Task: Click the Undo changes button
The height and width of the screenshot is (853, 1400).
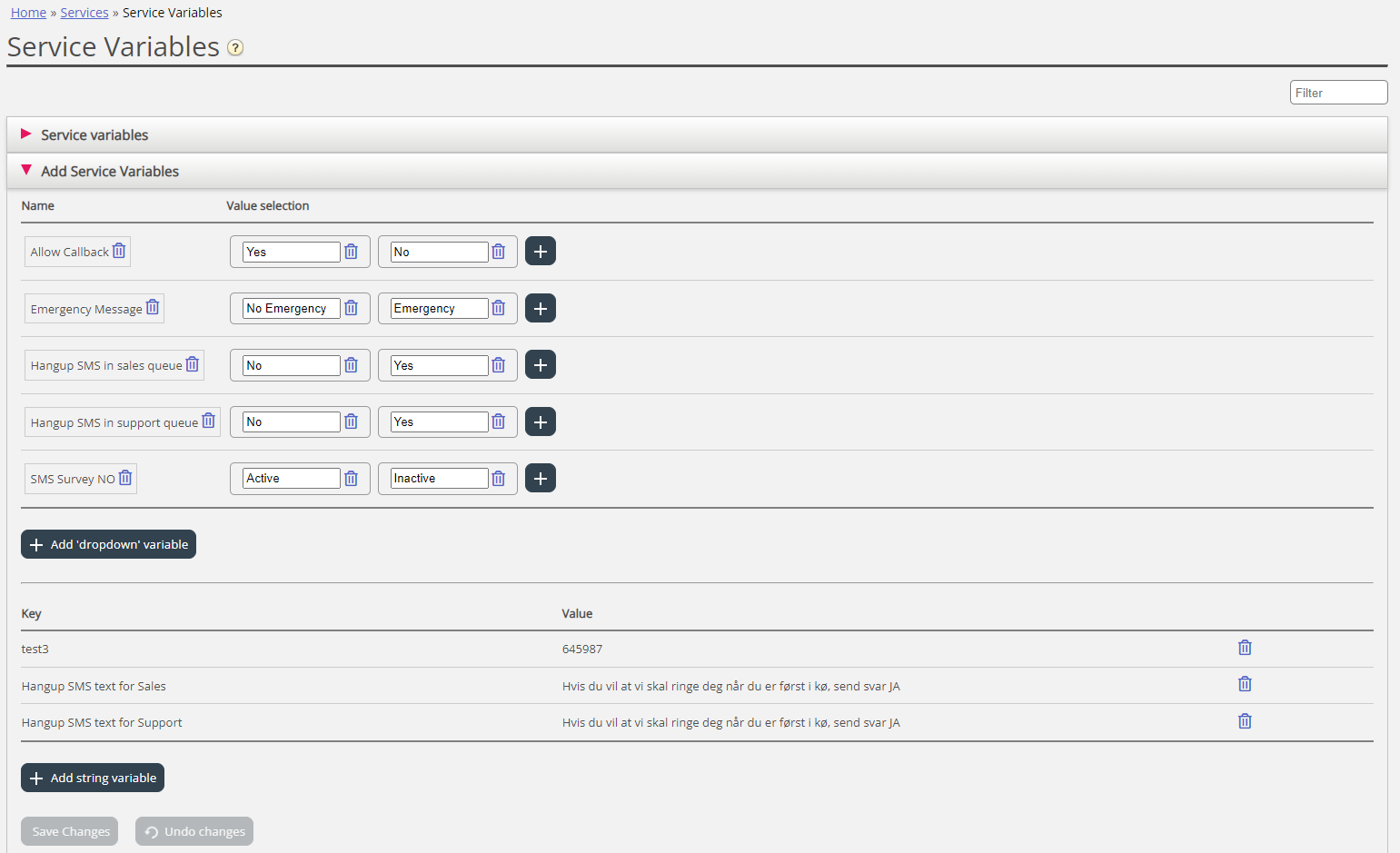Action: point(194,831)
